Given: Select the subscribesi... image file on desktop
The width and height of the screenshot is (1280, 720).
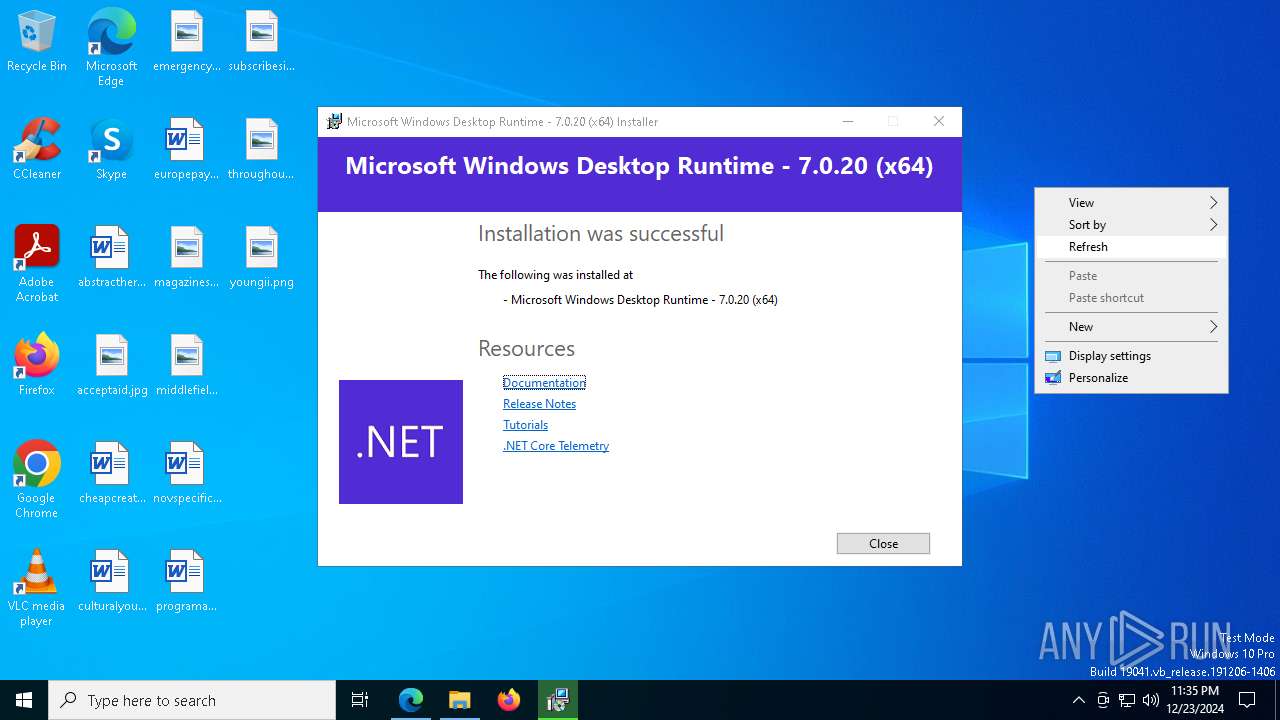Looking at the screenshot, I should pos(261,42).
